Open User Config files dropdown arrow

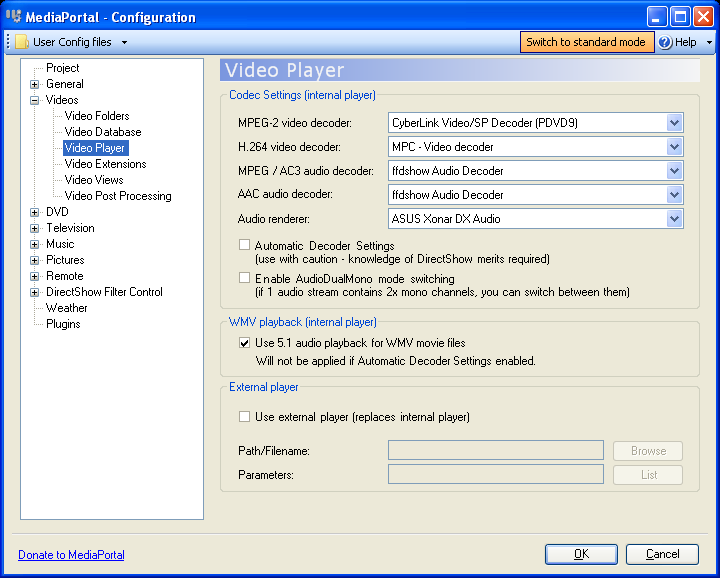(x=124, y=42)
